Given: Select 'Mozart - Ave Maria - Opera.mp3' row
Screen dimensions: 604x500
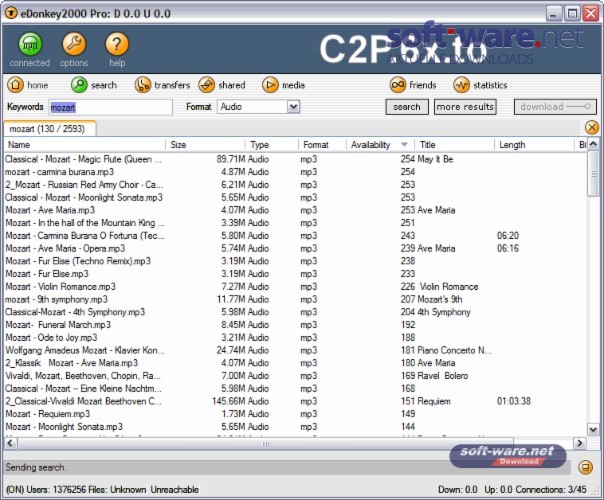Looking at the screenshot, I should (295, 248).
